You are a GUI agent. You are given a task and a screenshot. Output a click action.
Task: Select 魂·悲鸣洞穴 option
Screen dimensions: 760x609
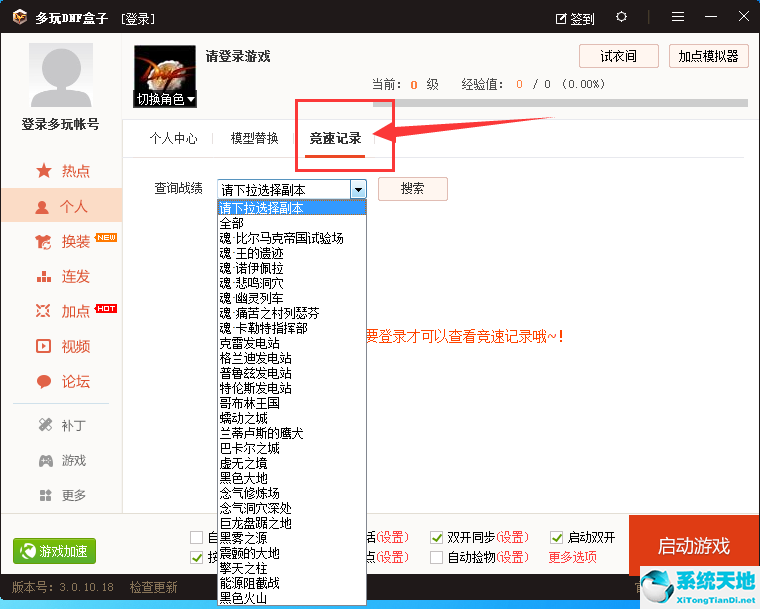292,283
